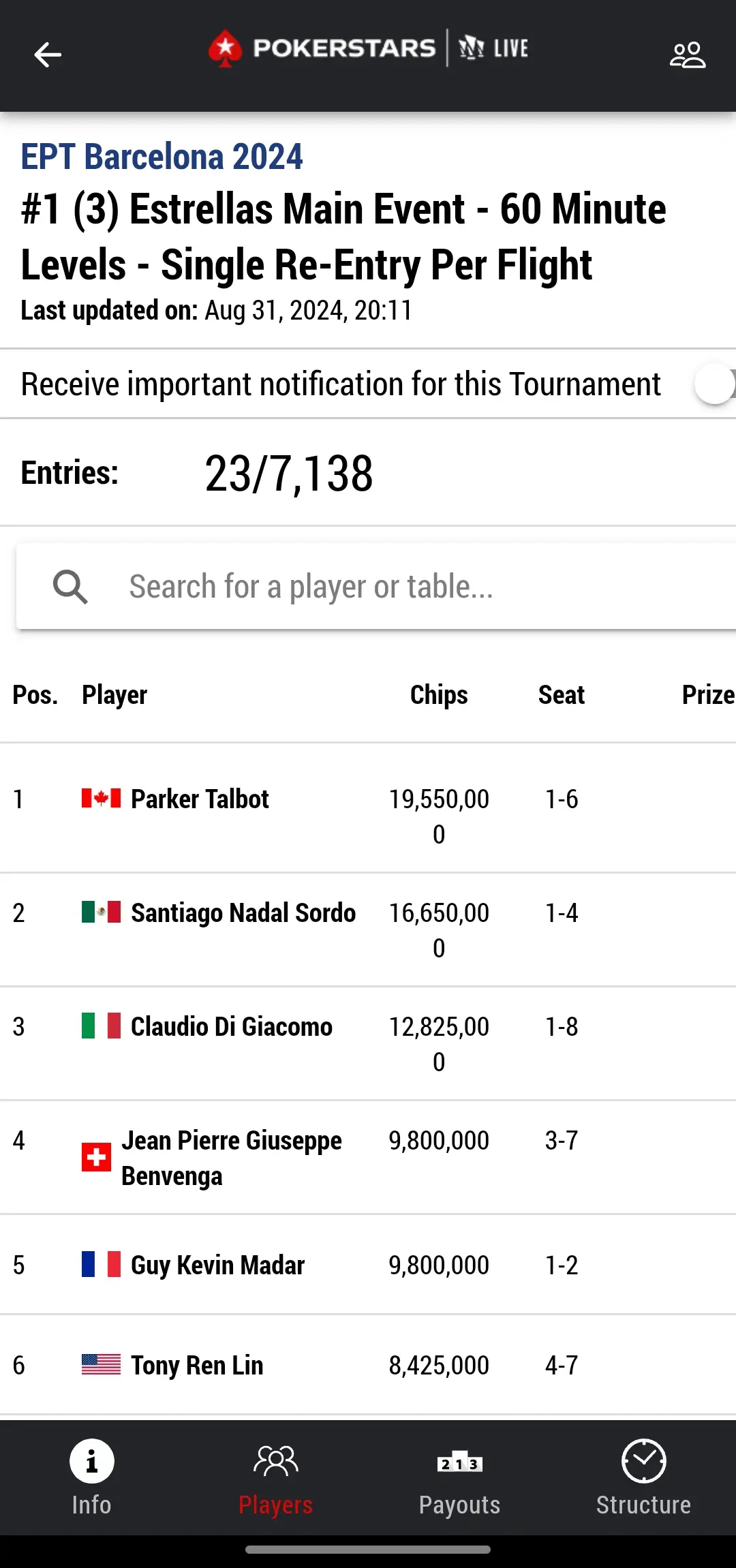Open the Structure clock icon
The width and height of the screenshot is (736, 1568).
[643, 1461]
